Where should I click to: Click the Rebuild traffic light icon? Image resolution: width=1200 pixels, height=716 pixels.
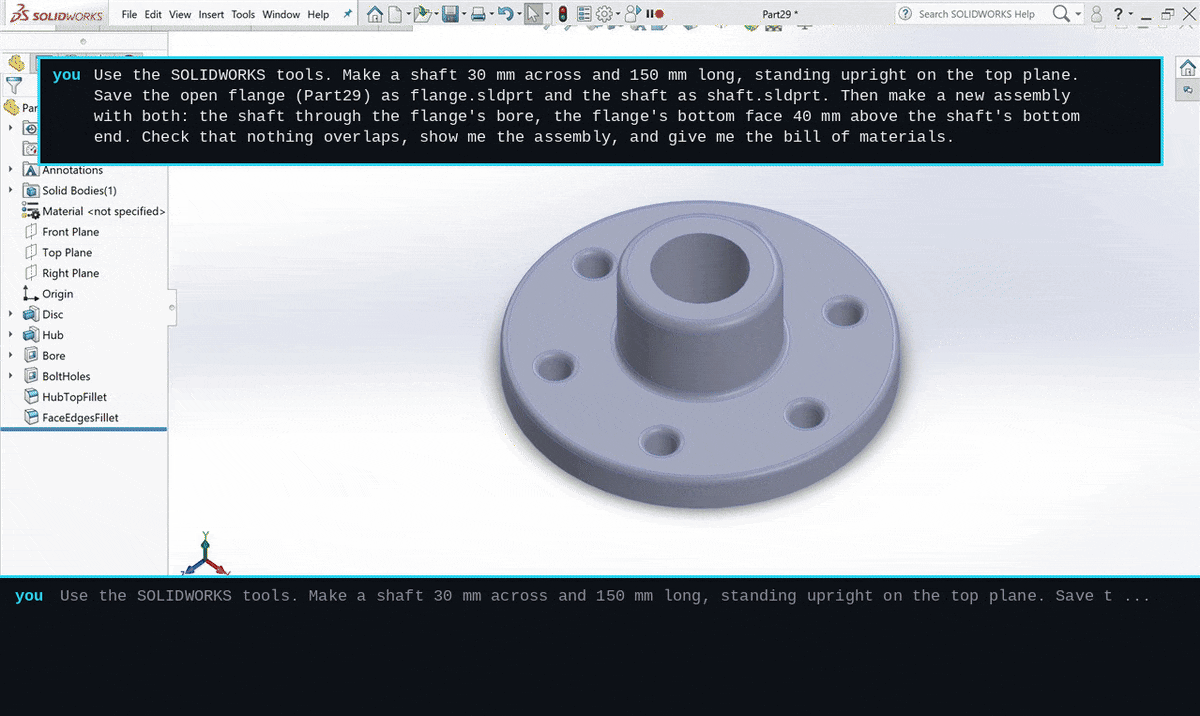(x=562, y=14)
